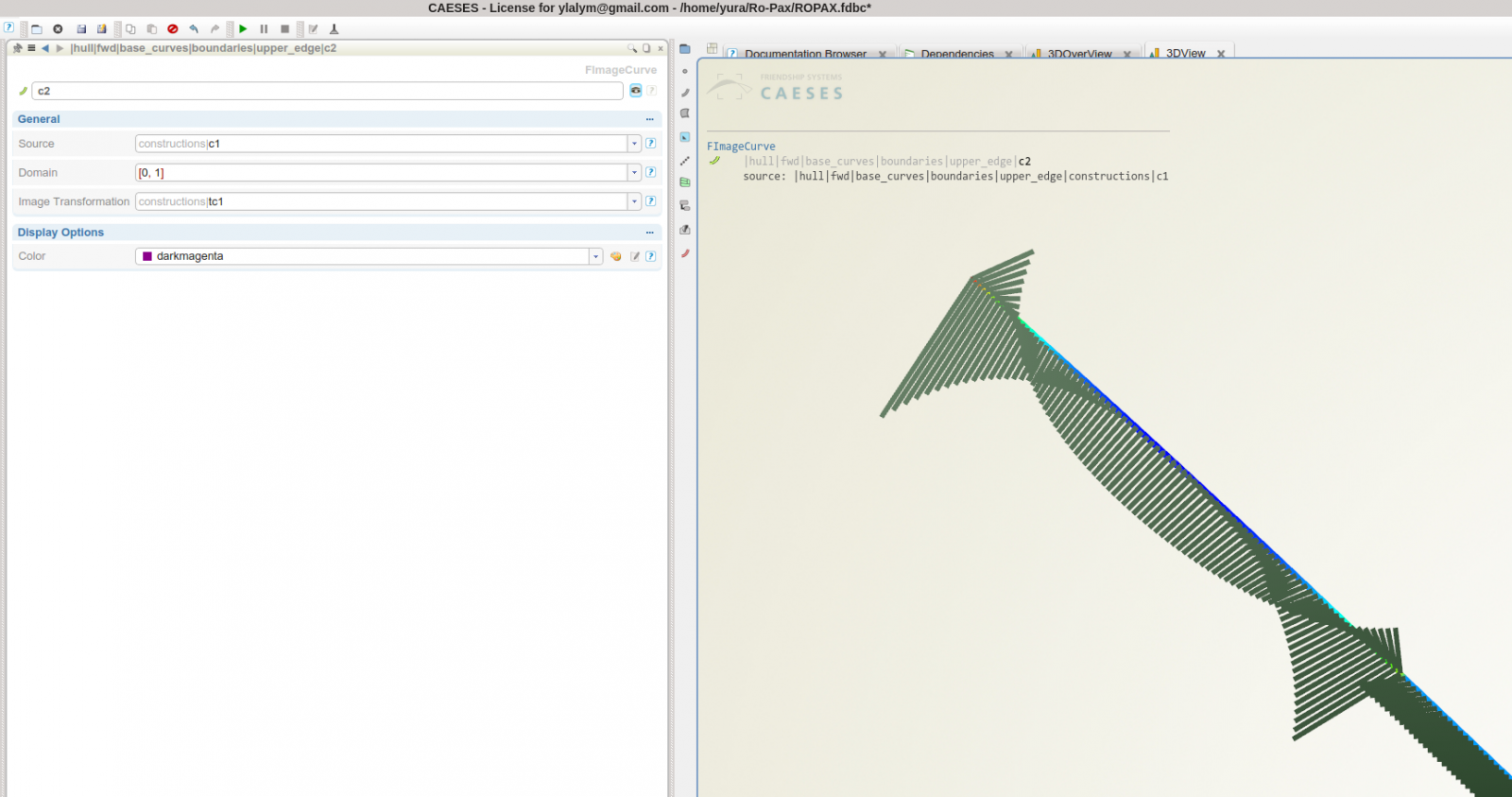Close the object editor panel
The image size is (1512, 797).
(661, 48)
